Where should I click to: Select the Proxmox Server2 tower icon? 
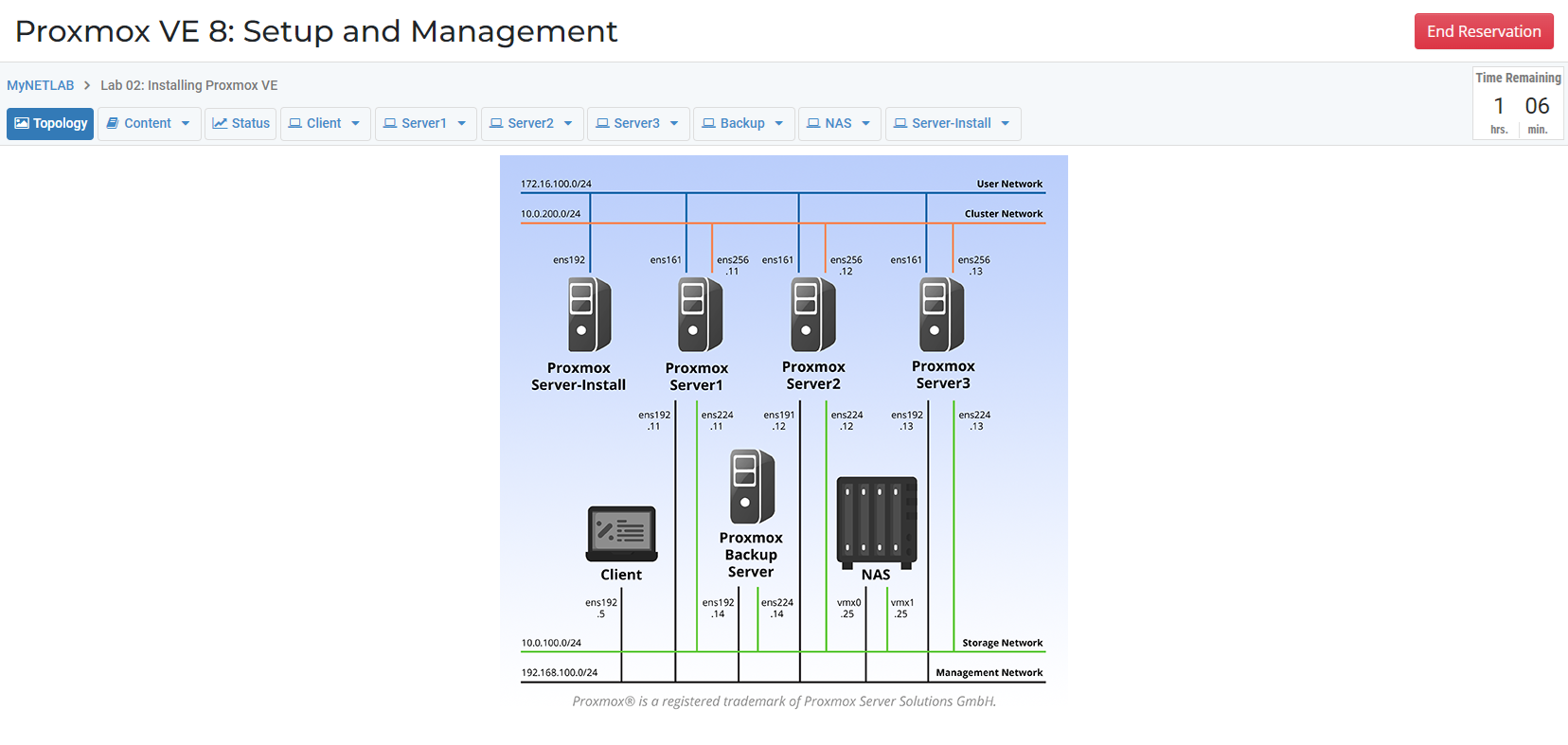tap(812, 314)
